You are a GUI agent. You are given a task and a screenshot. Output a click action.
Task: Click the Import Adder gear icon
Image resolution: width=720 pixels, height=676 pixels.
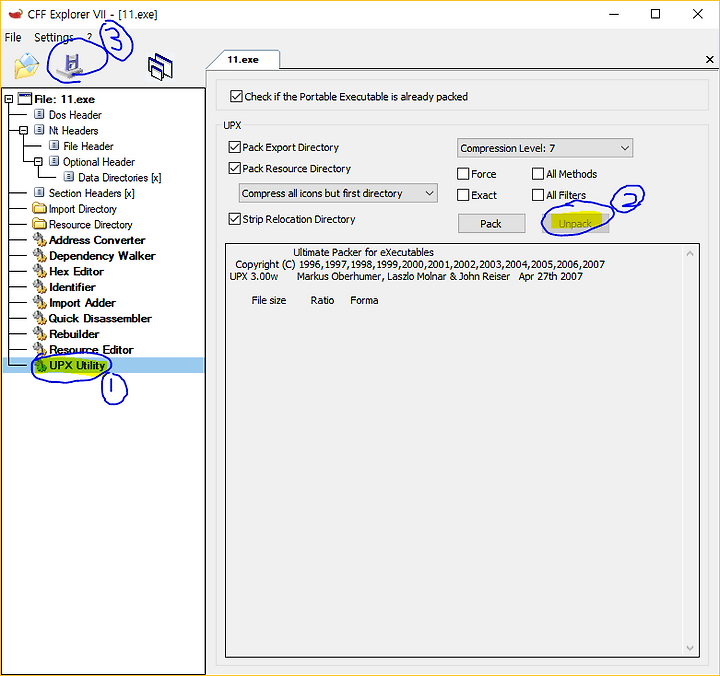39,303
